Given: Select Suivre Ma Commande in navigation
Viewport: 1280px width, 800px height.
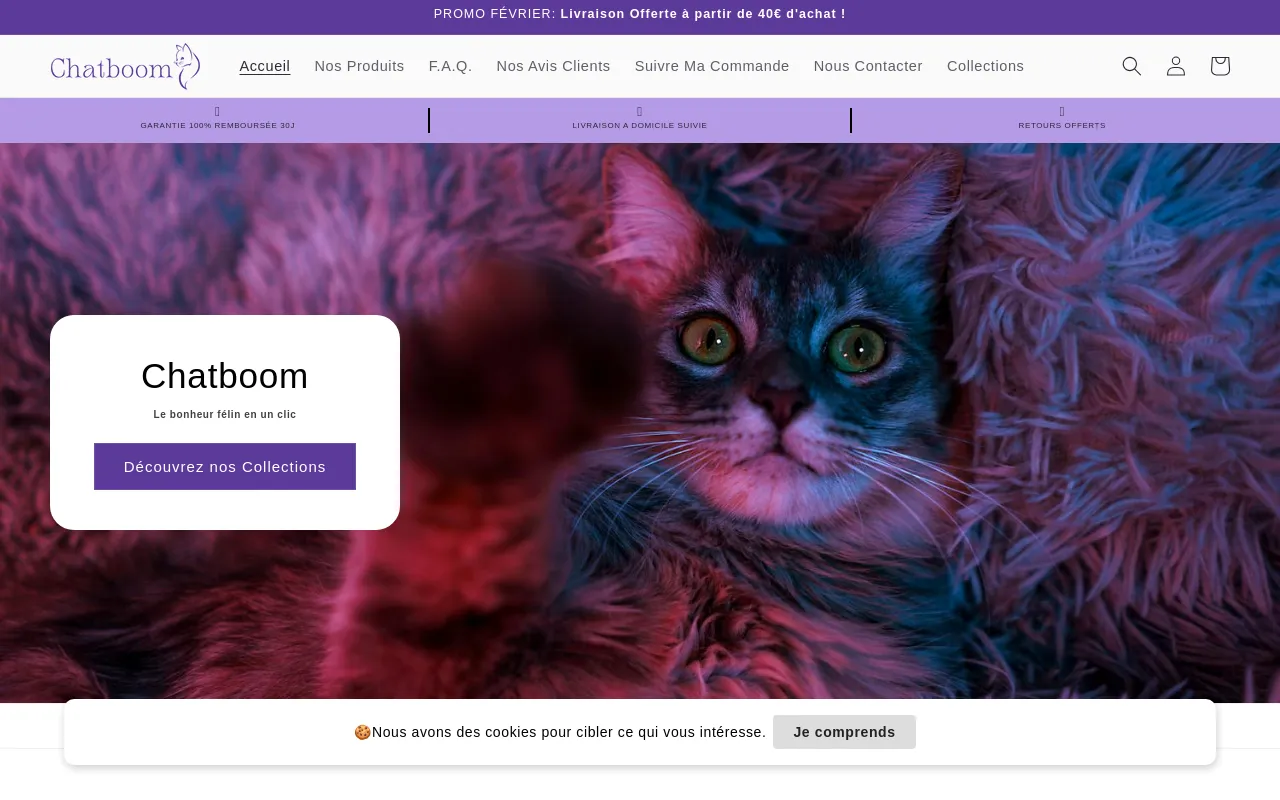Looking at the screenshot, I should (712, 66).
